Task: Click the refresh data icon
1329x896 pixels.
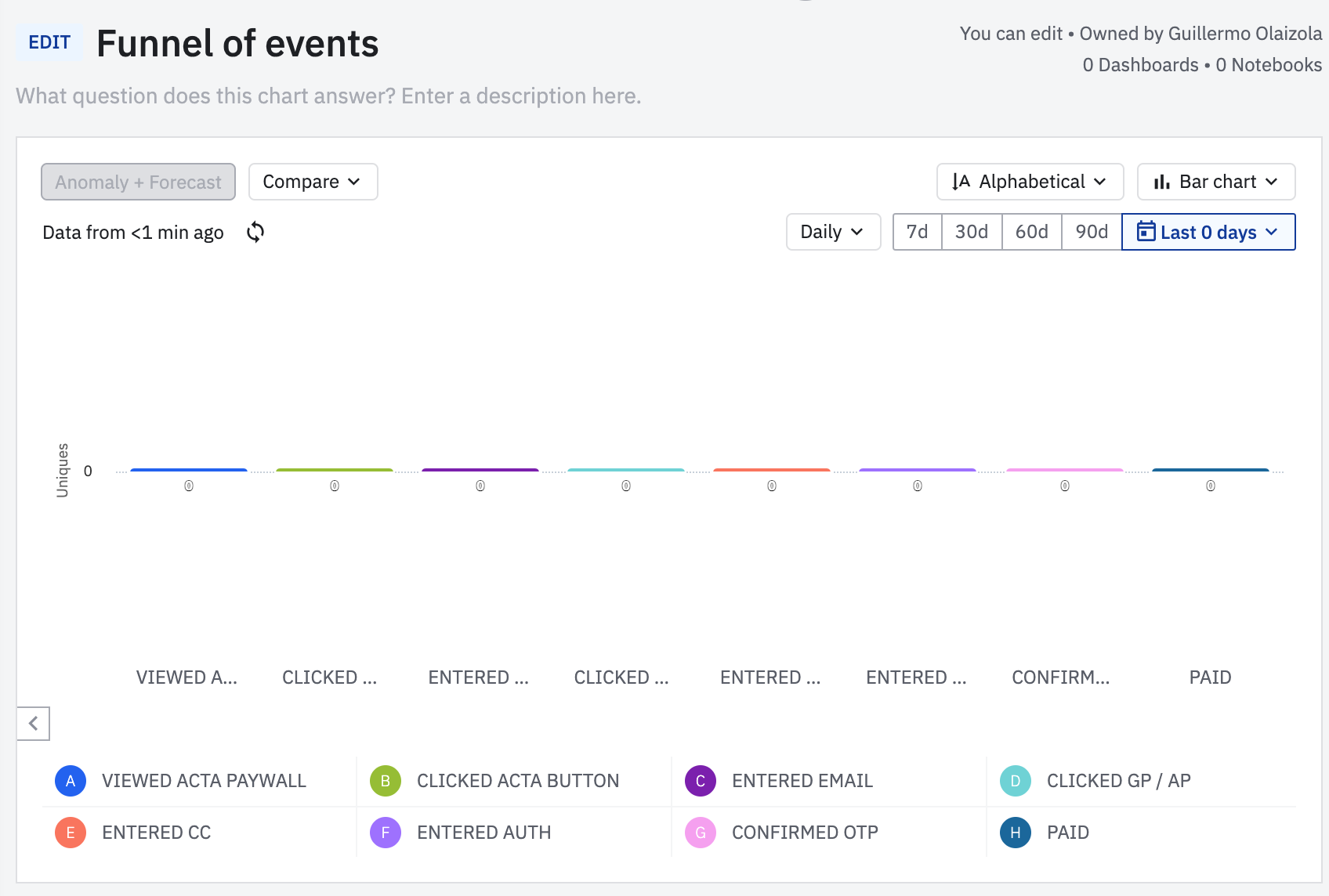Action: click(255, 232)
